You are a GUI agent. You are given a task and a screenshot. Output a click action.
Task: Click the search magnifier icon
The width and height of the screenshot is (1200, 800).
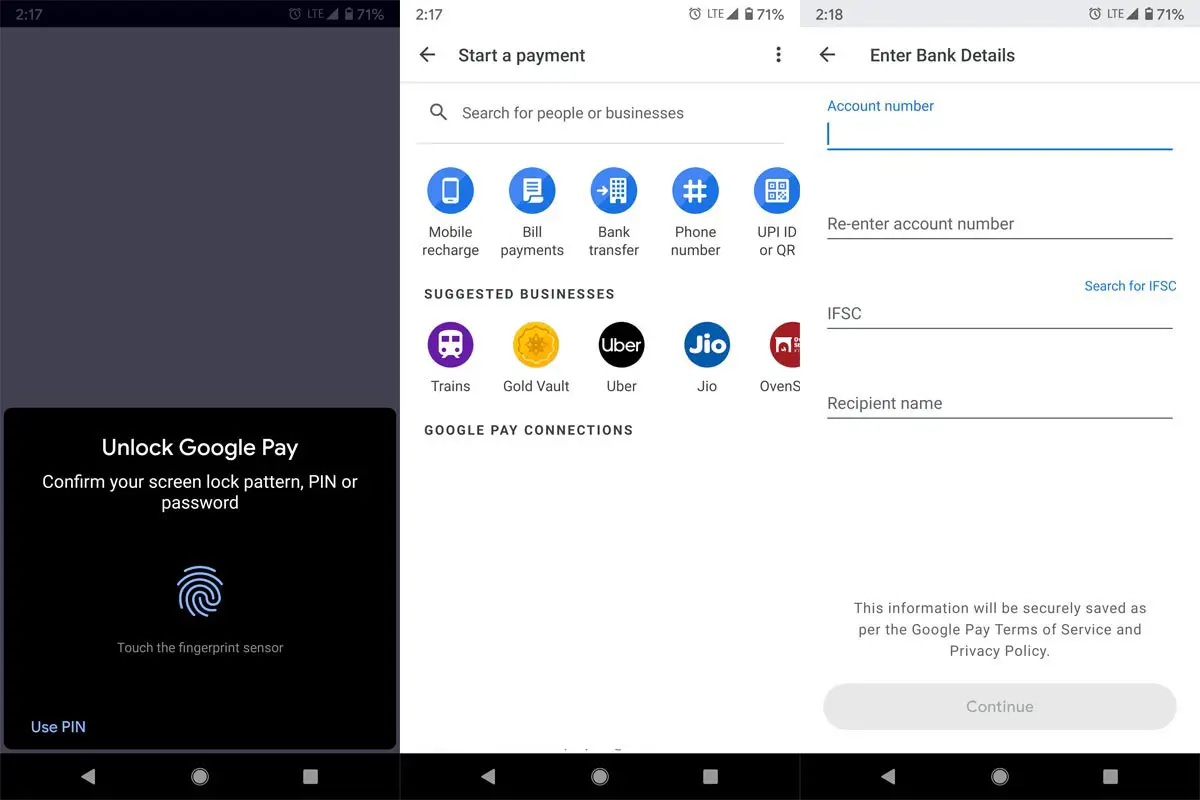[438, 112]
